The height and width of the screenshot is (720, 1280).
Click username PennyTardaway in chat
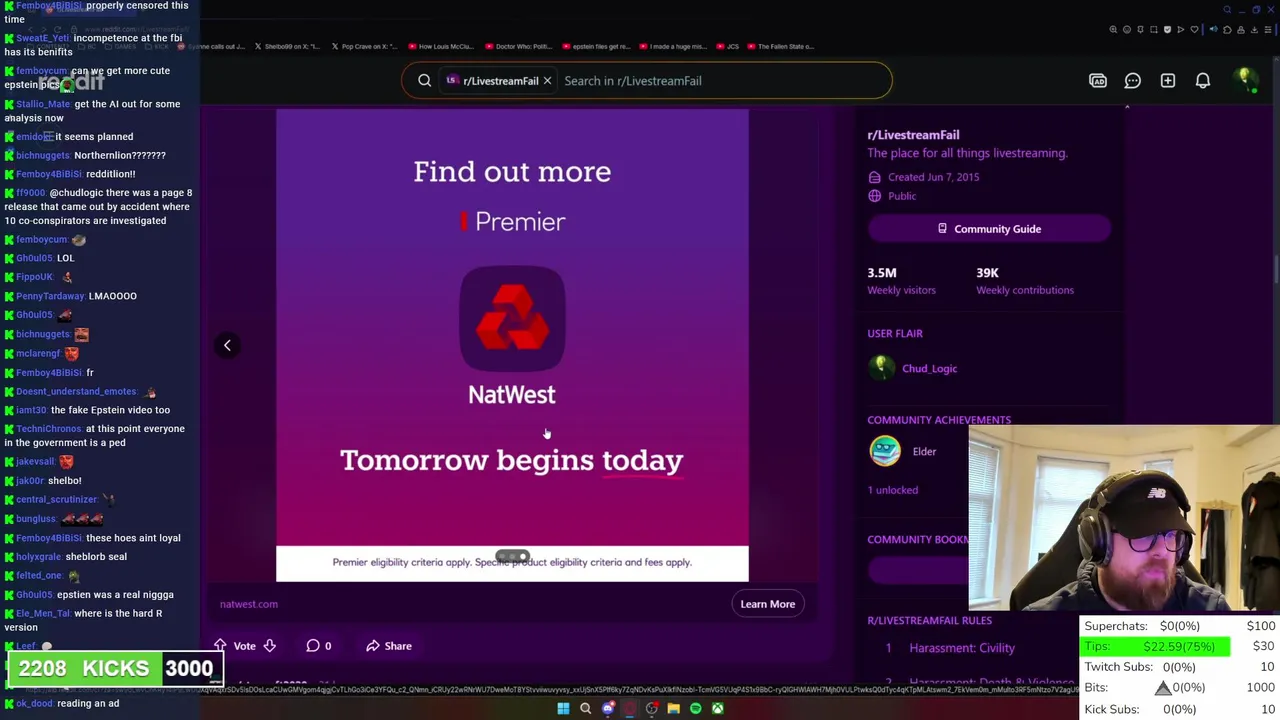pyautogui.click(x=50, y=296)
